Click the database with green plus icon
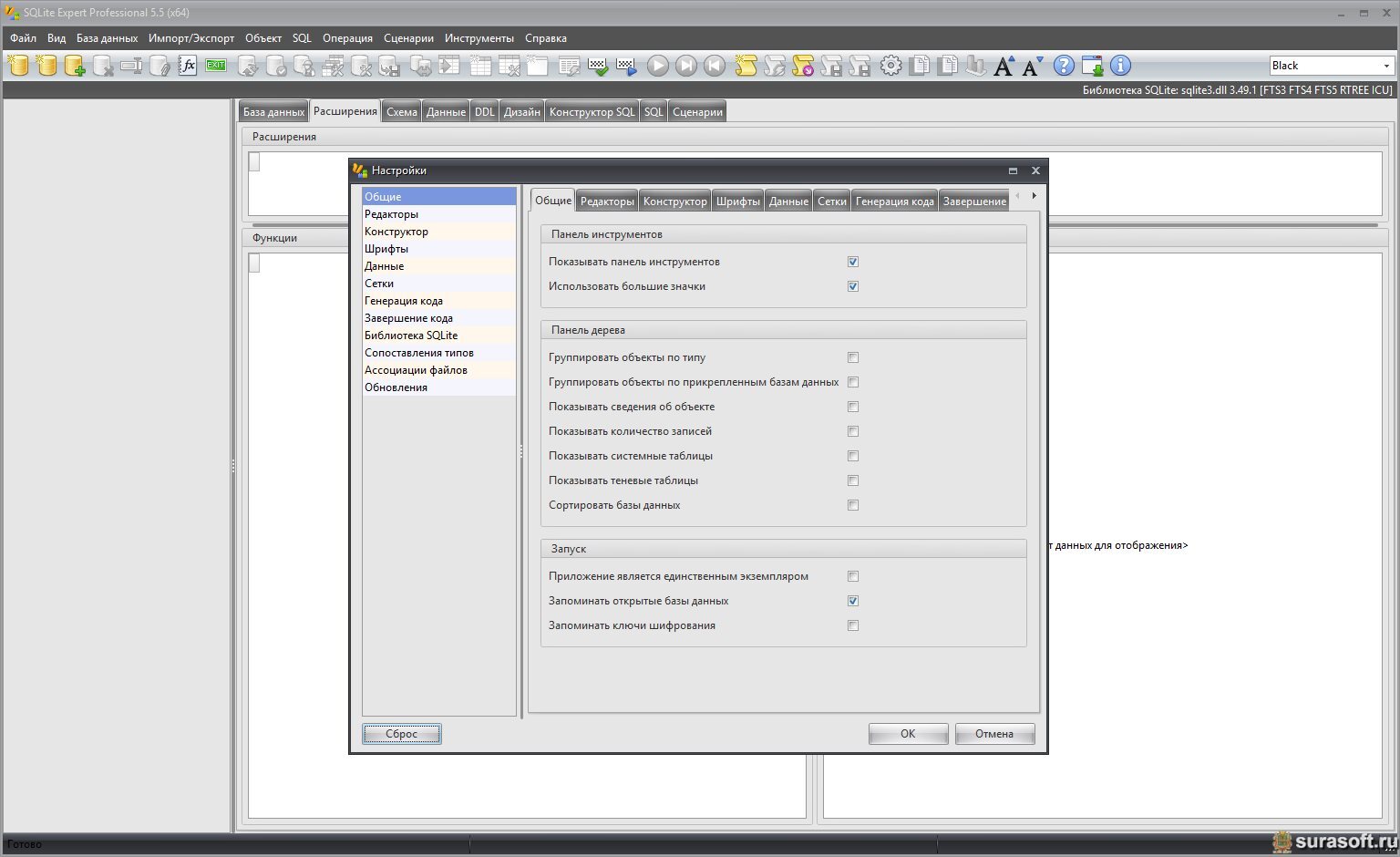Screen dimensions: 1400x857 (75, 66)
